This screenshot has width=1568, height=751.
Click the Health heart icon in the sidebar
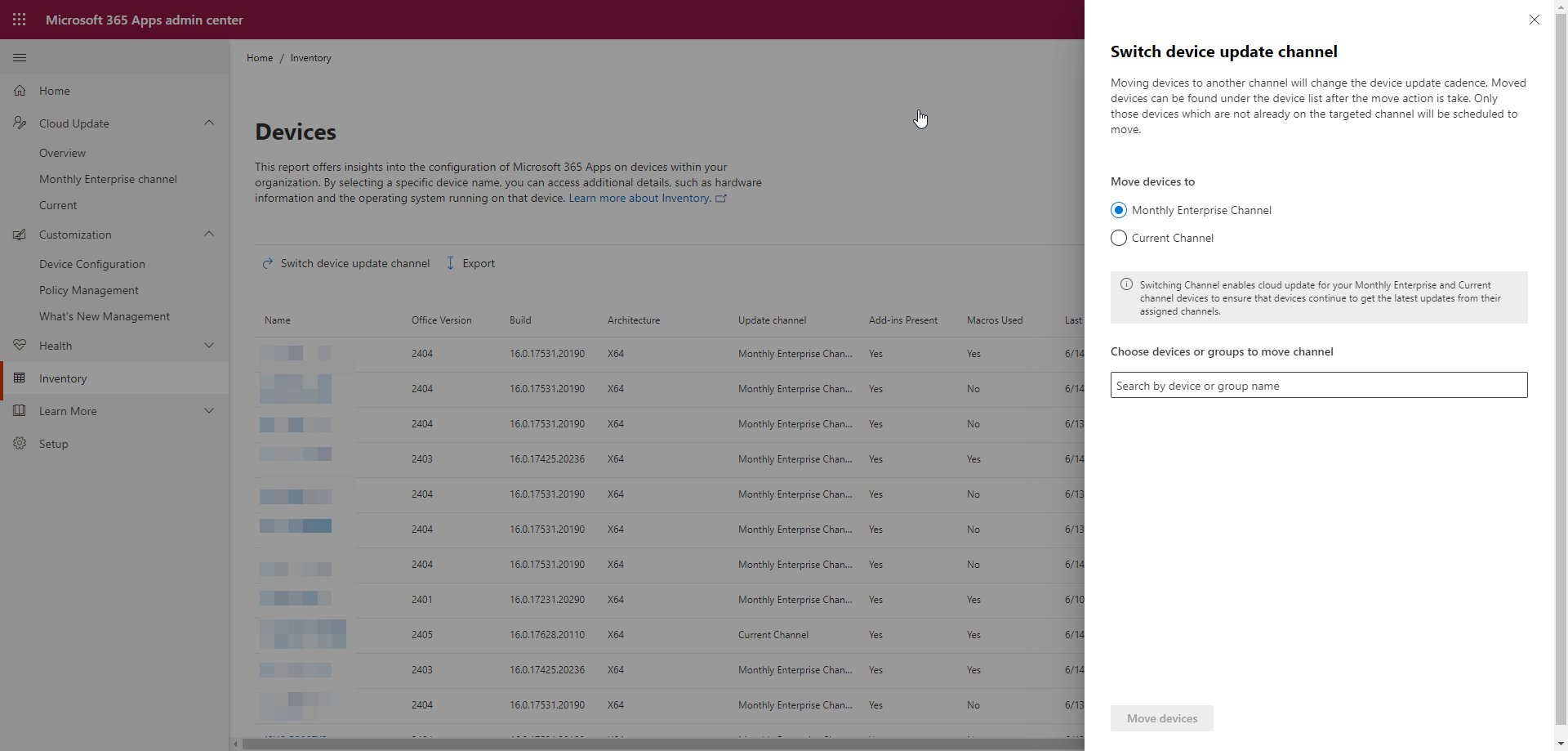[20, 345]
